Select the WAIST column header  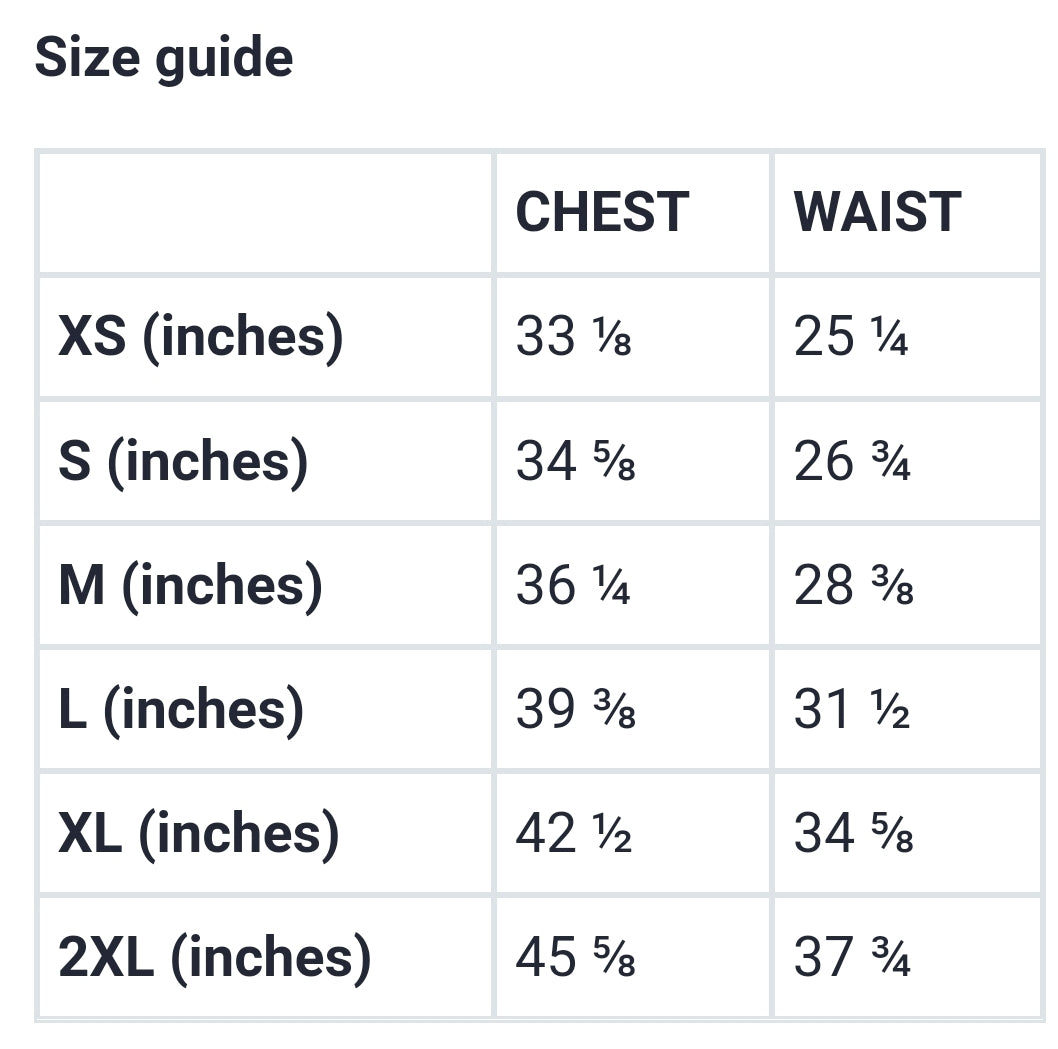click(x=877, y=212)
